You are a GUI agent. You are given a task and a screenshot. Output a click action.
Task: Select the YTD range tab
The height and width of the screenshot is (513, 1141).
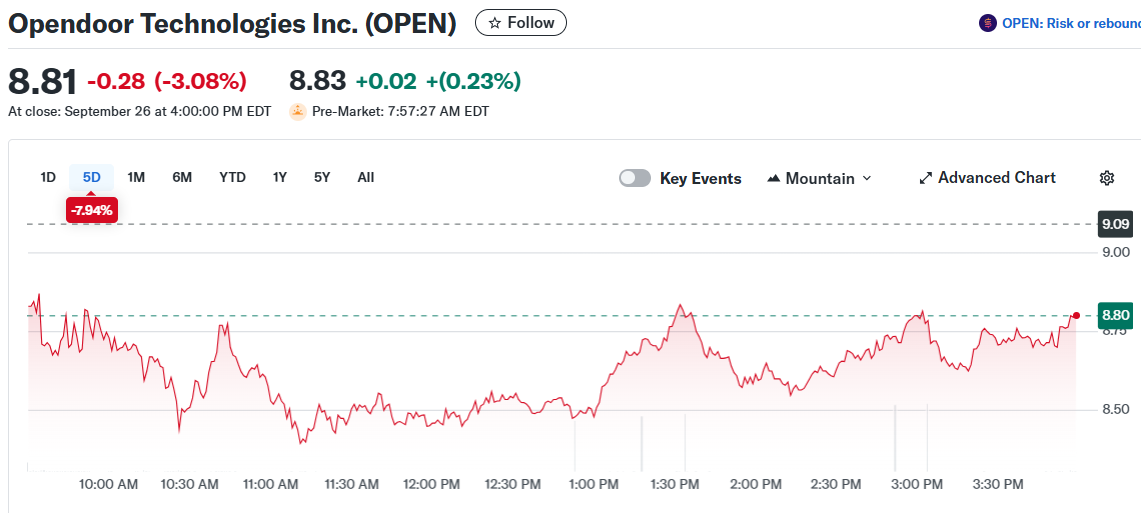click(233, 177)
